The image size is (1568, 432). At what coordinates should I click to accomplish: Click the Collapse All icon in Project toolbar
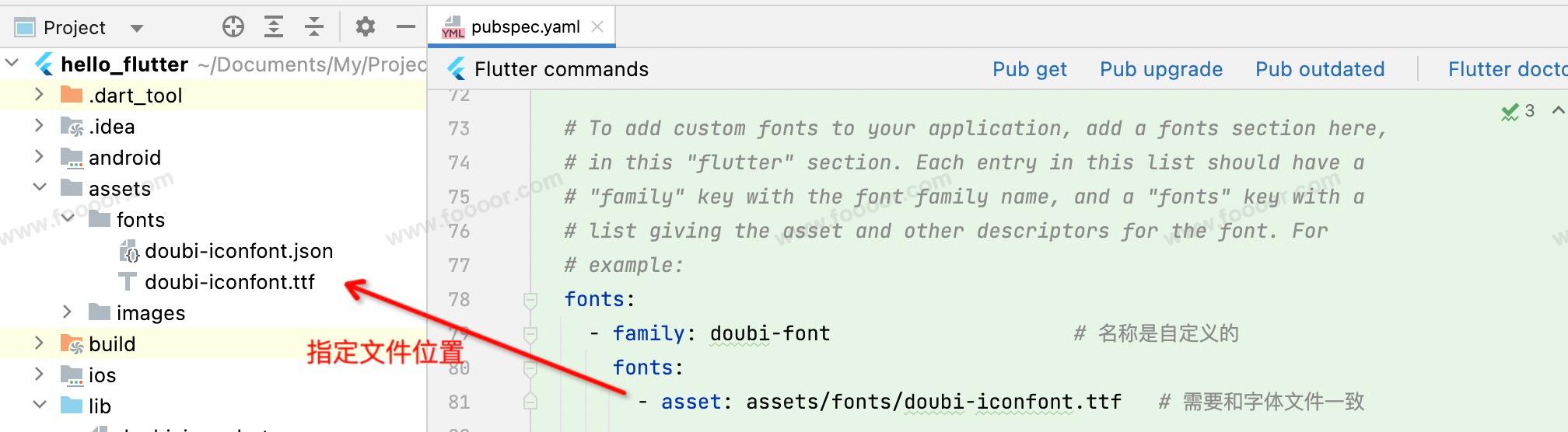click(x=314, y=27)
